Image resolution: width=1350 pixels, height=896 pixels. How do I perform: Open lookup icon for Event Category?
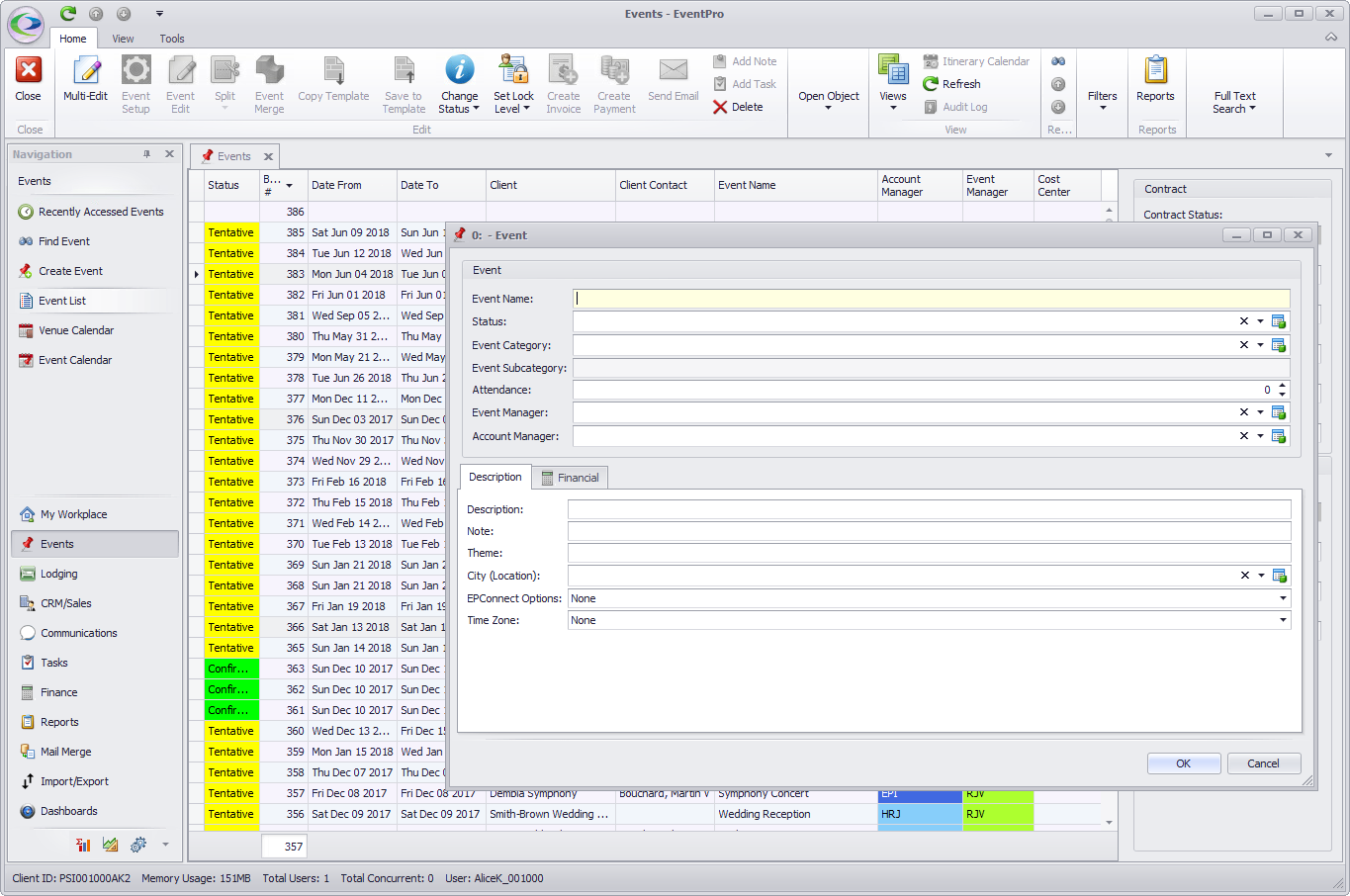(x=1279, y=345)
